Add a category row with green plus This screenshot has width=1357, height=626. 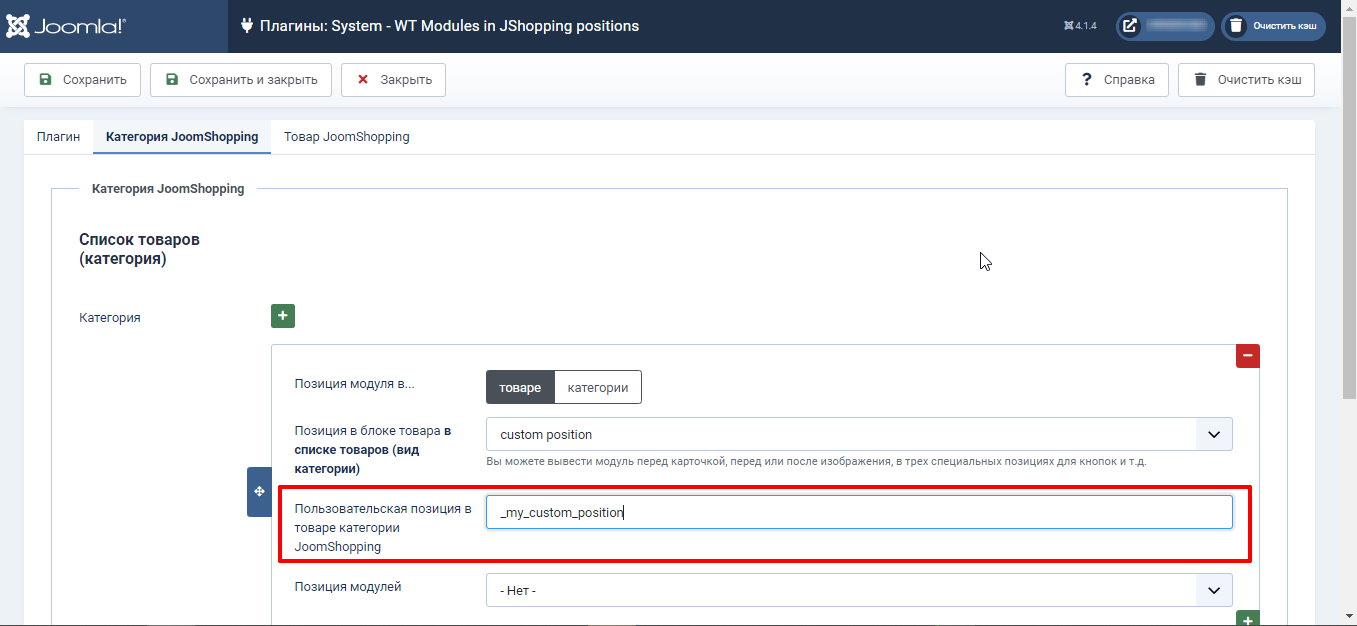tap(283, 316)
